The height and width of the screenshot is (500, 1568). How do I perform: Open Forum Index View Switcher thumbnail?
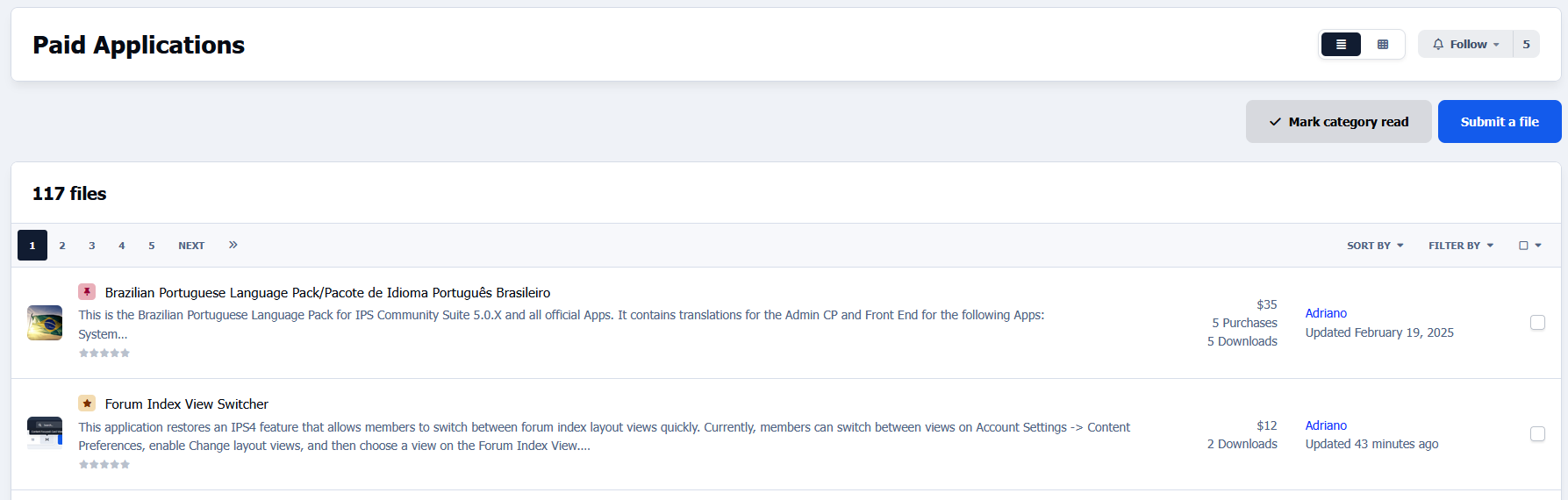coord(45,432)
